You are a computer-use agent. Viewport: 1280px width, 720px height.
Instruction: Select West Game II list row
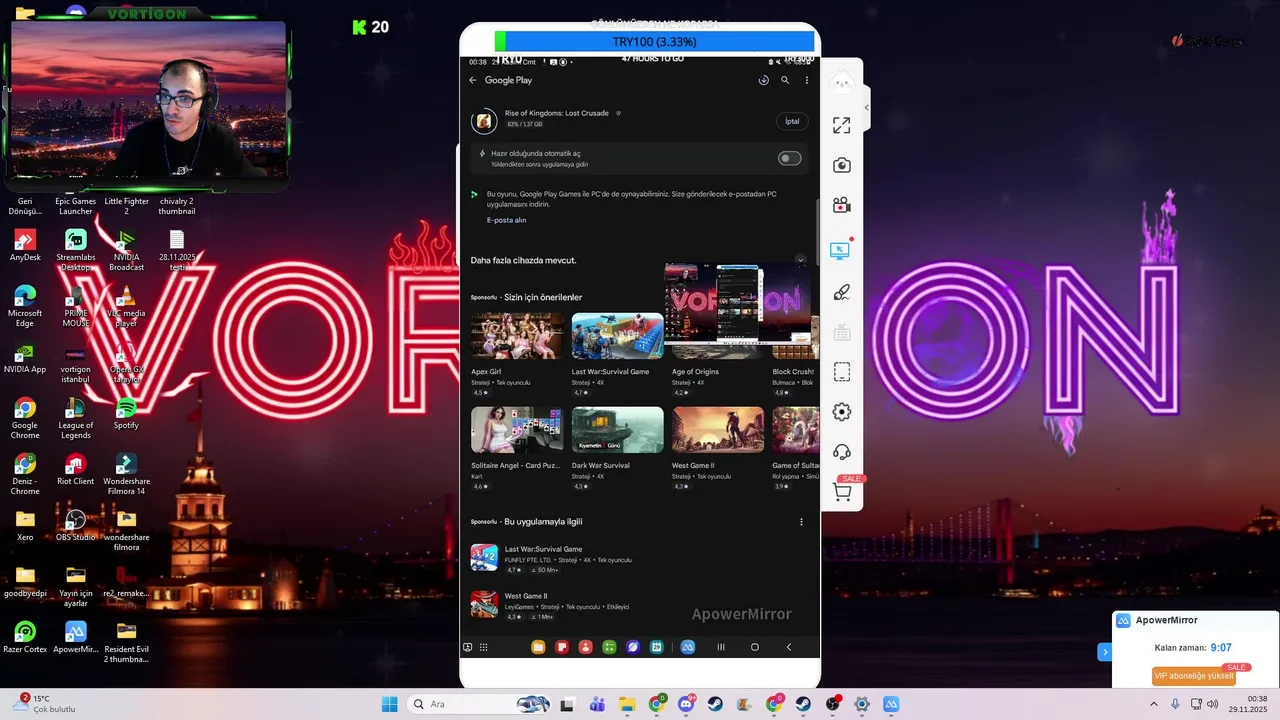640,605
